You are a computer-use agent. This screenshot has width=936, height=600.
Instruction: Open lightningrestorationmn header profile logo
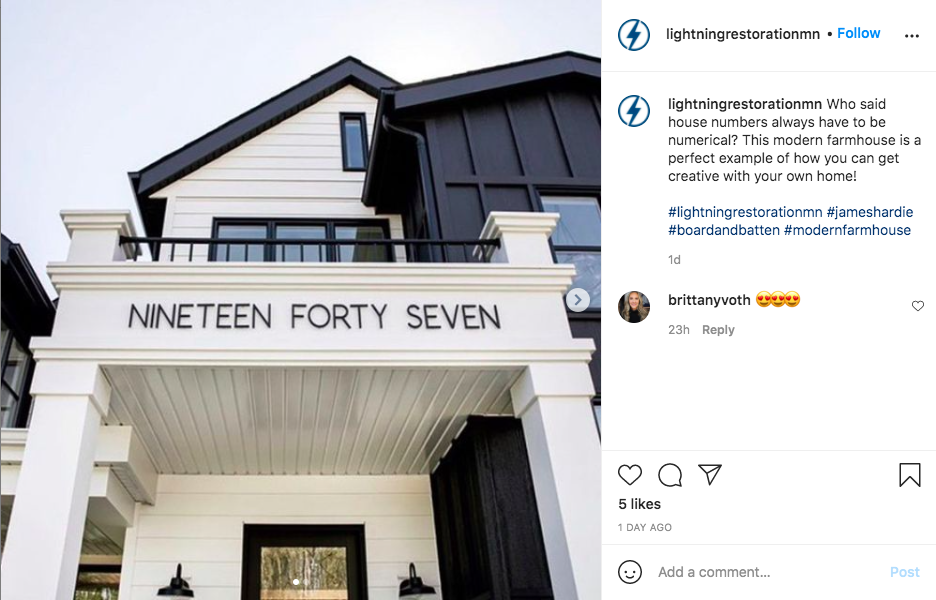tap(633, 35)
